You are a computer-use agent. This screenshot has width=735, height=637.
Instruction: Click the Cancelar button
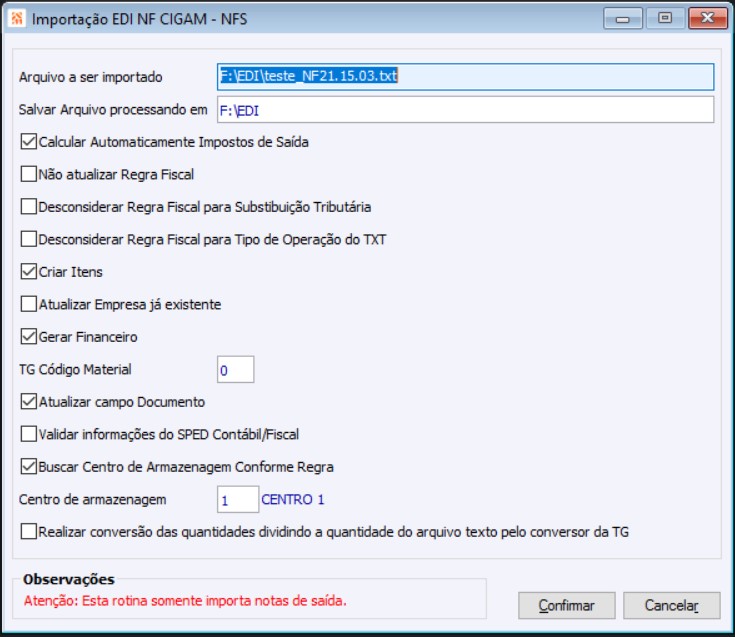[x=671, y=606]
